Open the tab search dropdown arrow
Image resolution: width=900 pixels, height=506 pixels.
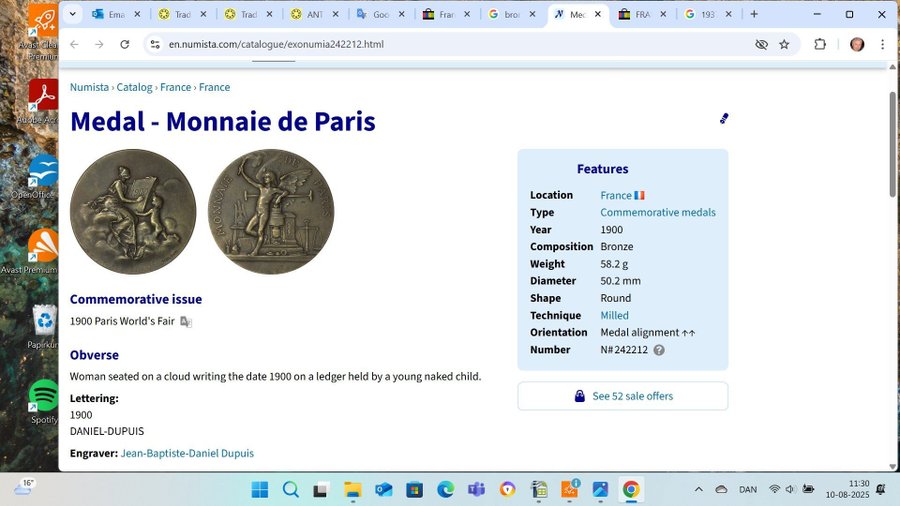(x=72, y=15)
